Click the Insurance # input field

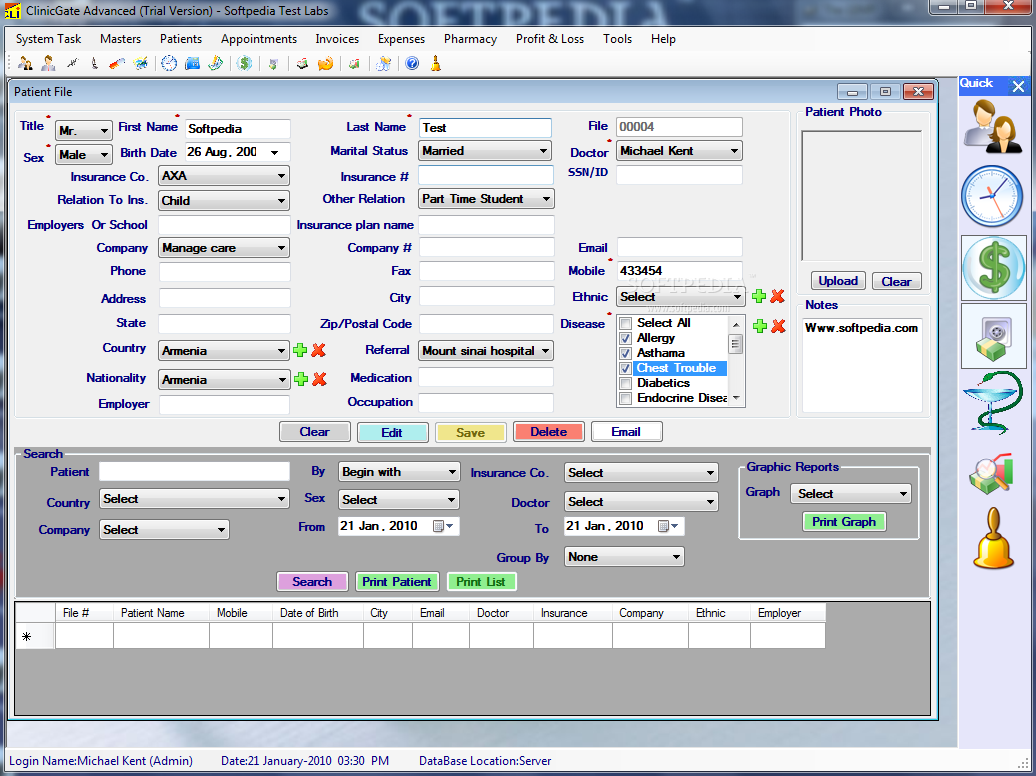tap(486, 175)
